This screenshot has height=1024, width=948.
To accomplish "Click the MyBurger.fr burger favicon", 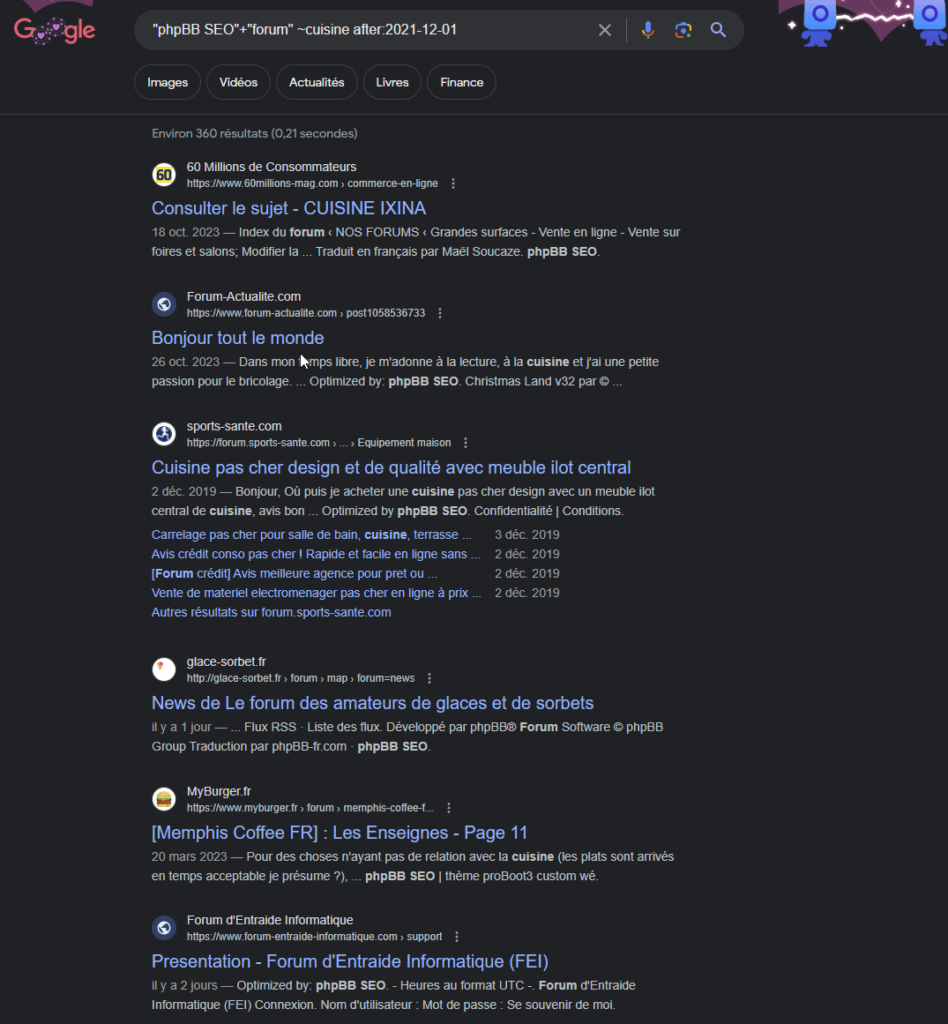I will (164, 799).
